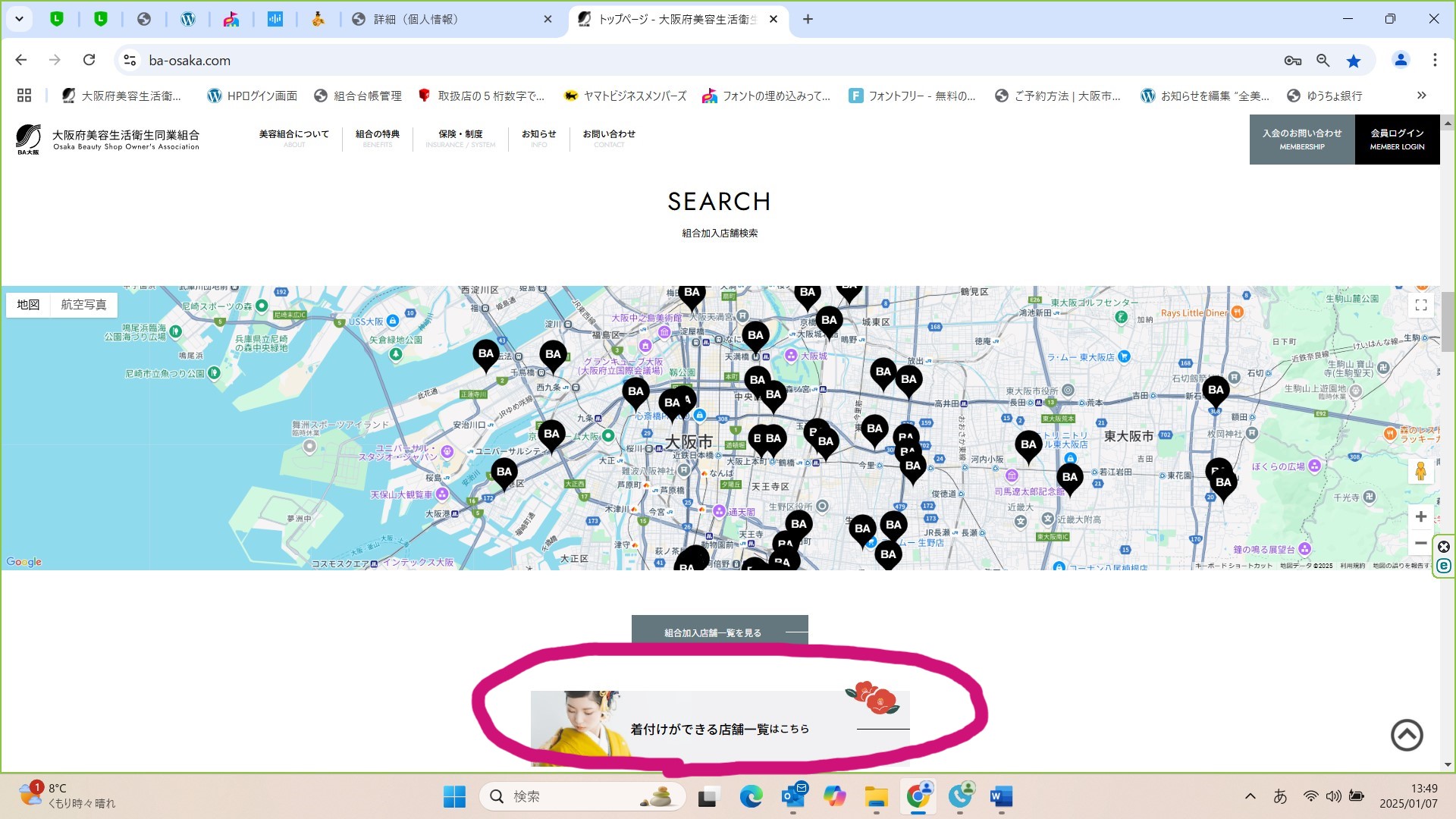Open the tab search dropdown arrow
This screenshot has height=819, width=1456.
coord(19,19)
